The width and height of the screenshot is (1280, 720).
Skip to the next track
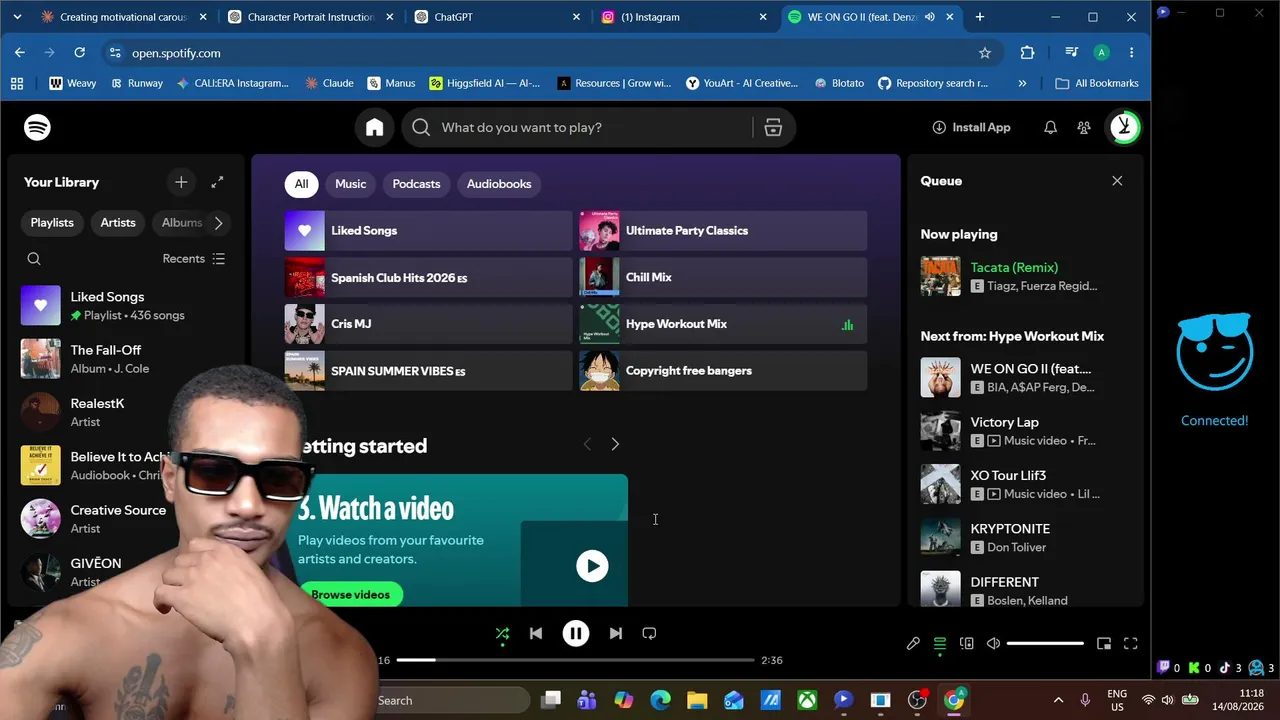click(616, 633)
